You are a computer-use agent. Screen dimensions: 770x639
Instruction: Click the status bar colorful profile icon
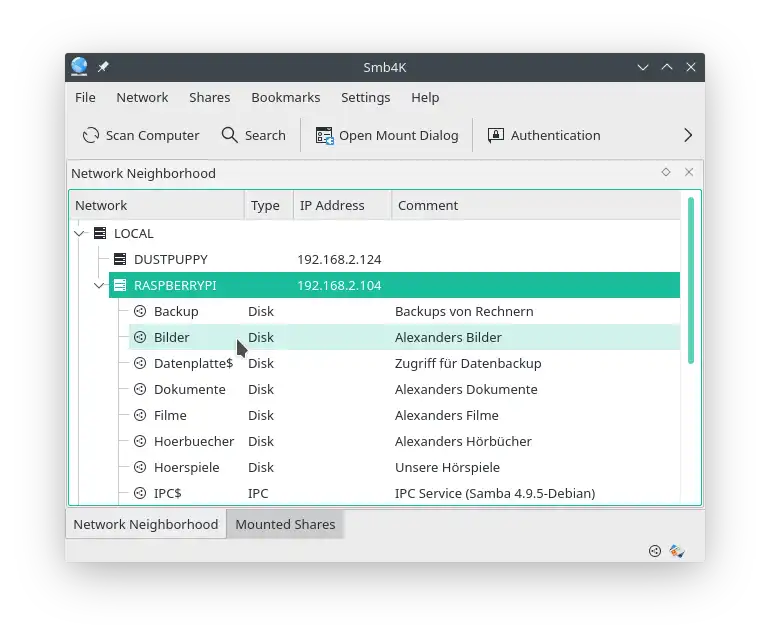coord(677,551)
